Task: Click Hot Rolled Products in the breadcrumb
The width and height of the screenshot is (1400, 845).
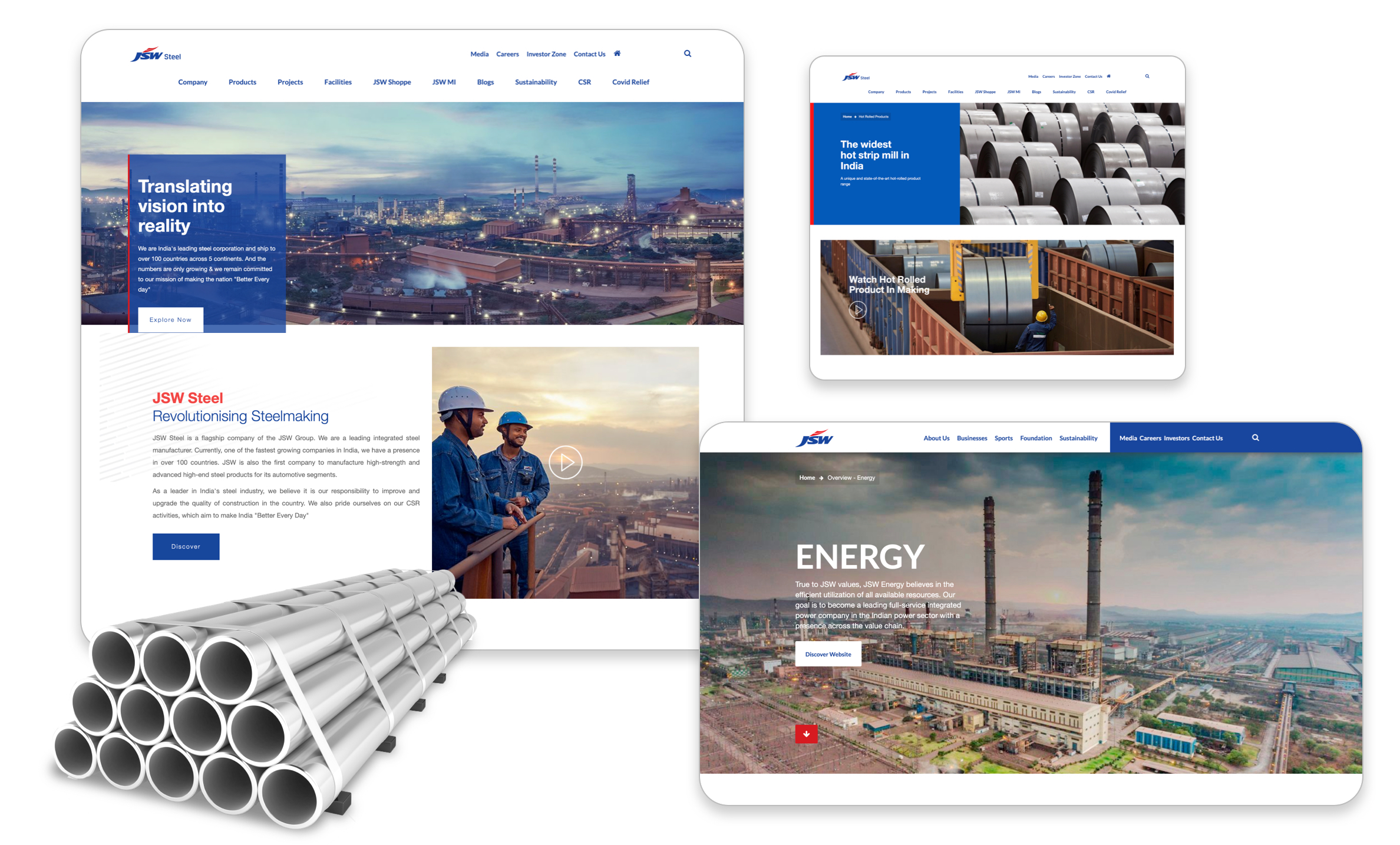Action: coord(873,116)
